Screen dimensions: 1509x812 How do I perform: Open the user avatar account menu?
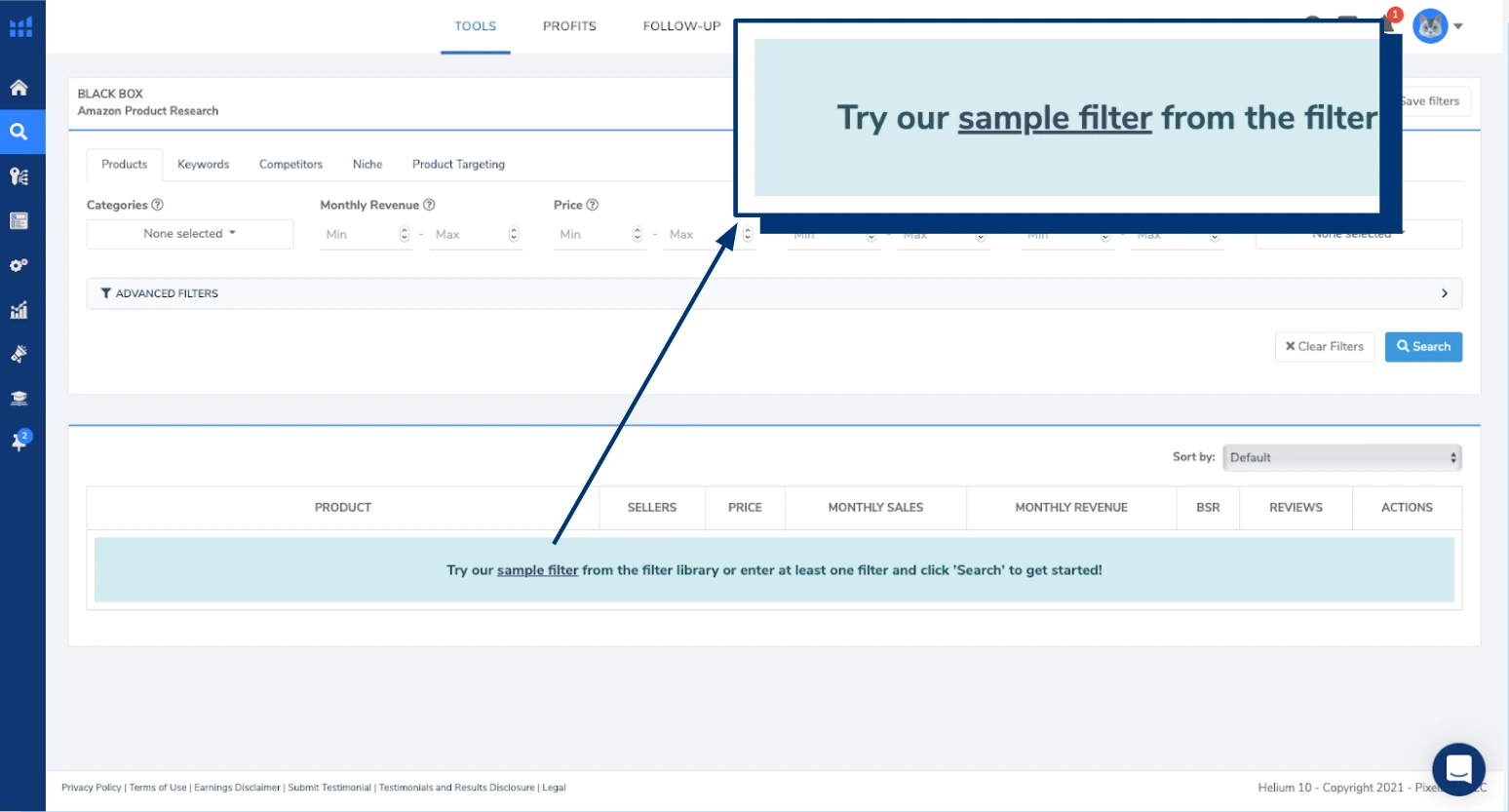coord(1437,26)
